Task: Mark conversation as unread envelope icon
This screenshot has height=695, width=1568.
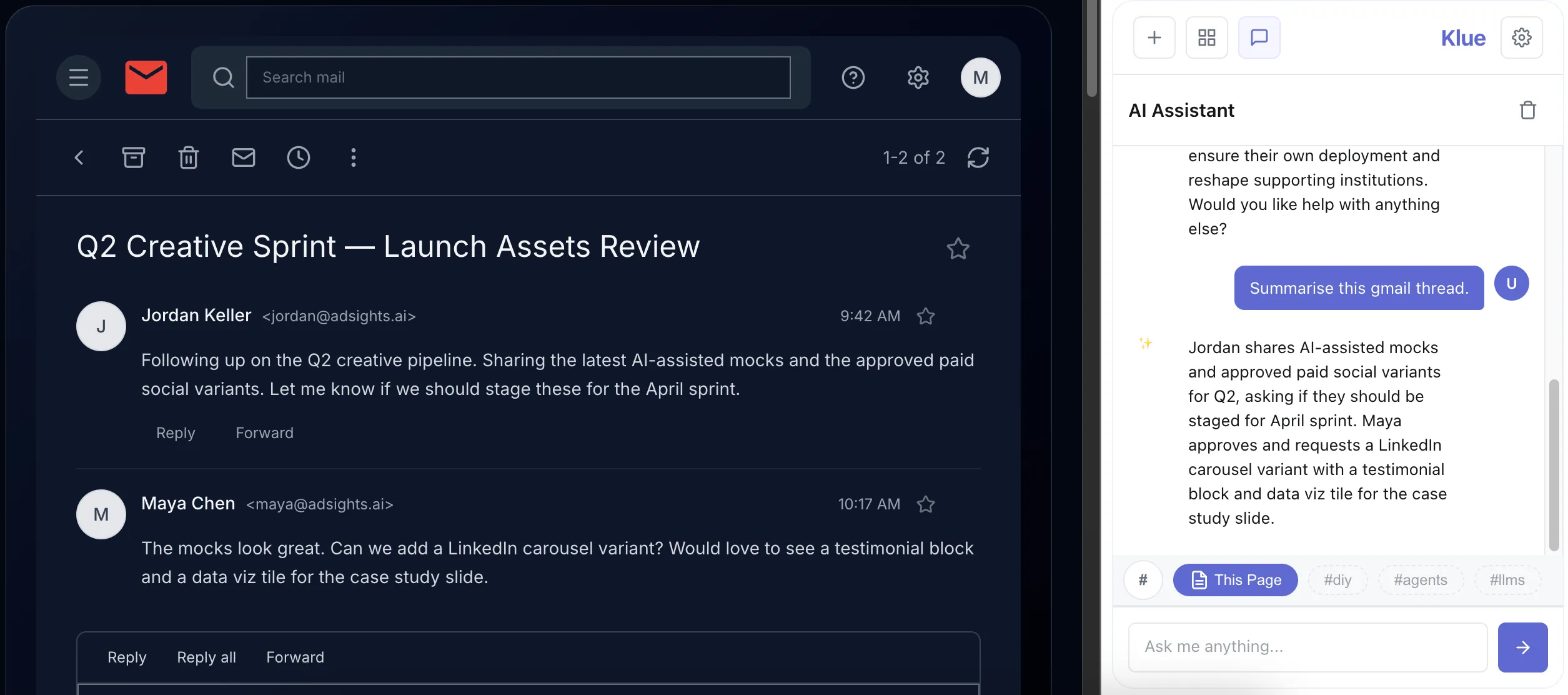Action: [x=243, y=157]
